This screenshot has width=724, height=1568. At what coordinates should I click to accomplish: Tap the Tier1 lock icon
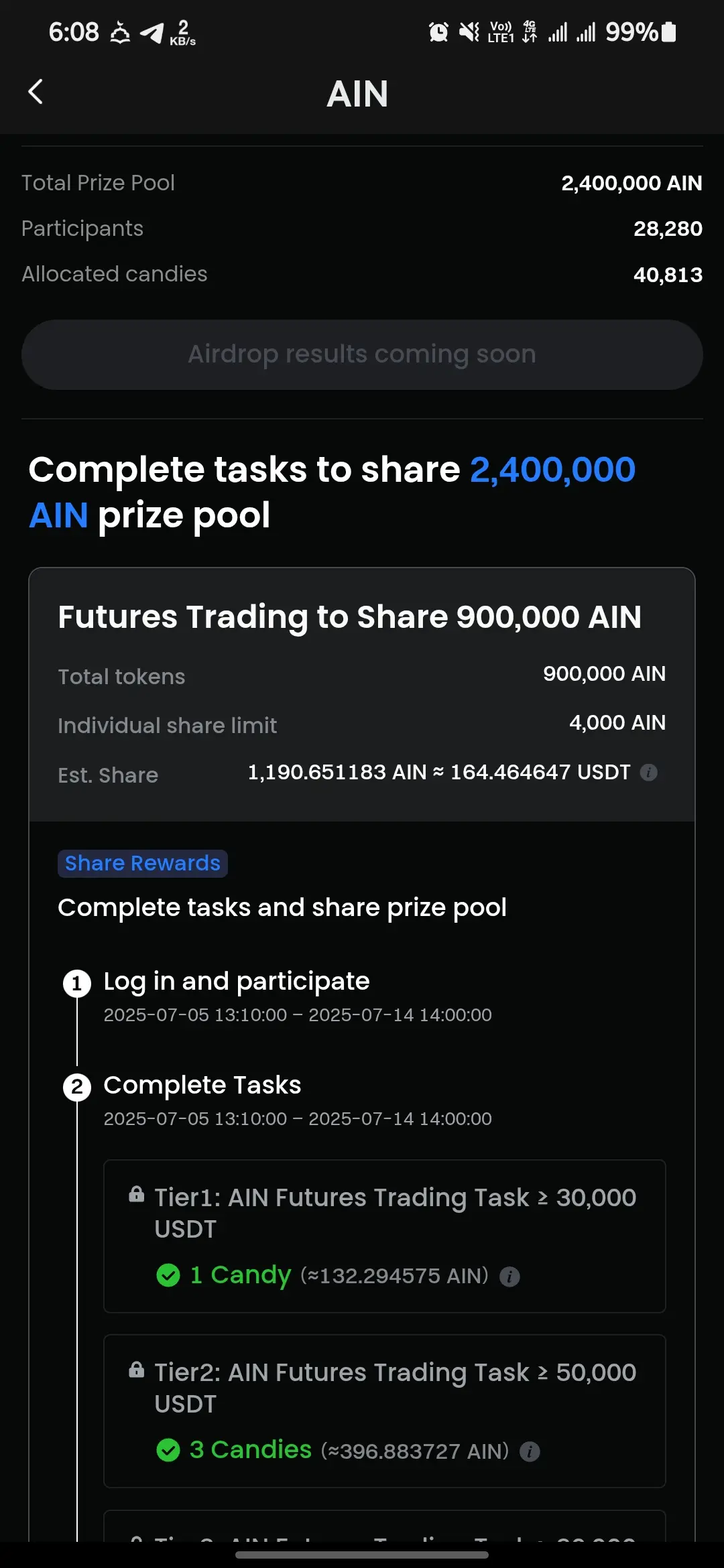[136, 1194]
